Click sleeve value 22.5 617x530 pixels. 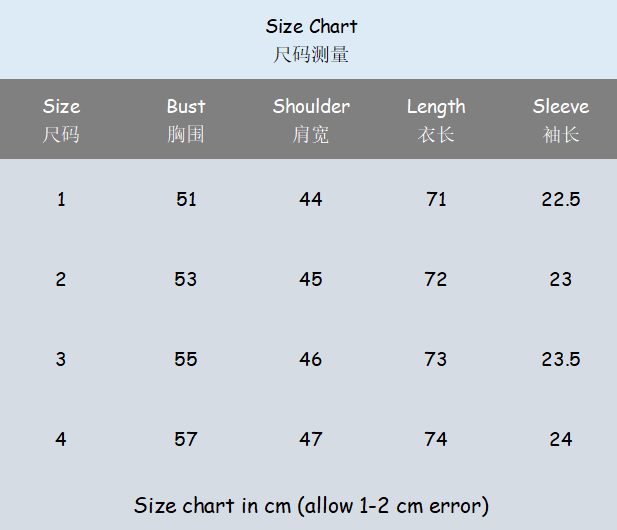[561, 199]
